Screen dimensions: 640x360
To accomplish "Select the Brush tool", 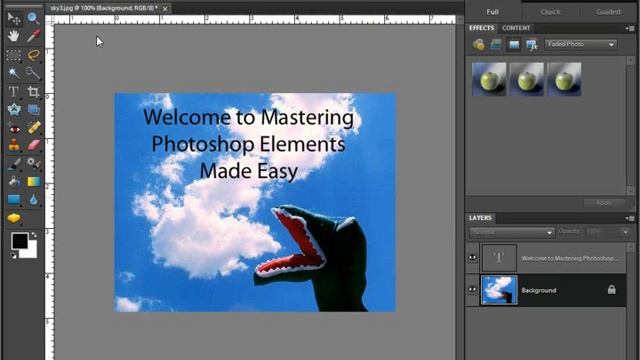I will (13, 164).
